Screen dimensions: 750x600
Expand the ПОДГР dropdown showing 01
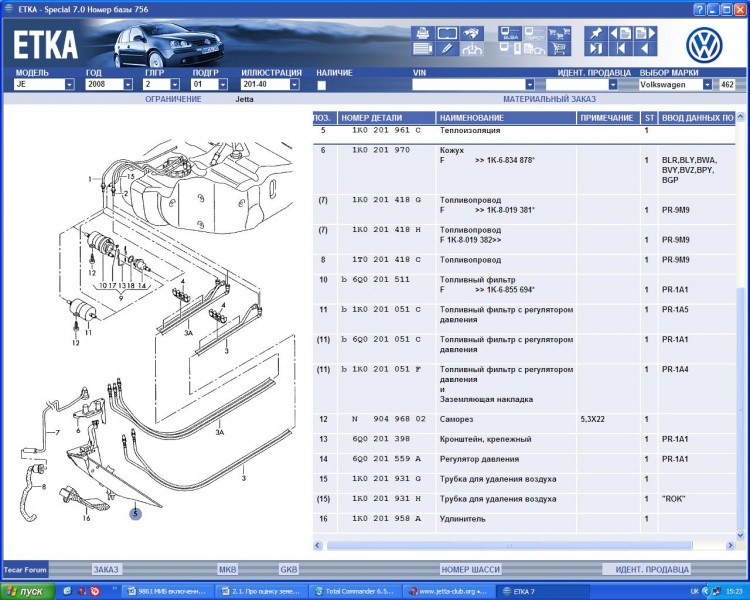click(223, 85)
